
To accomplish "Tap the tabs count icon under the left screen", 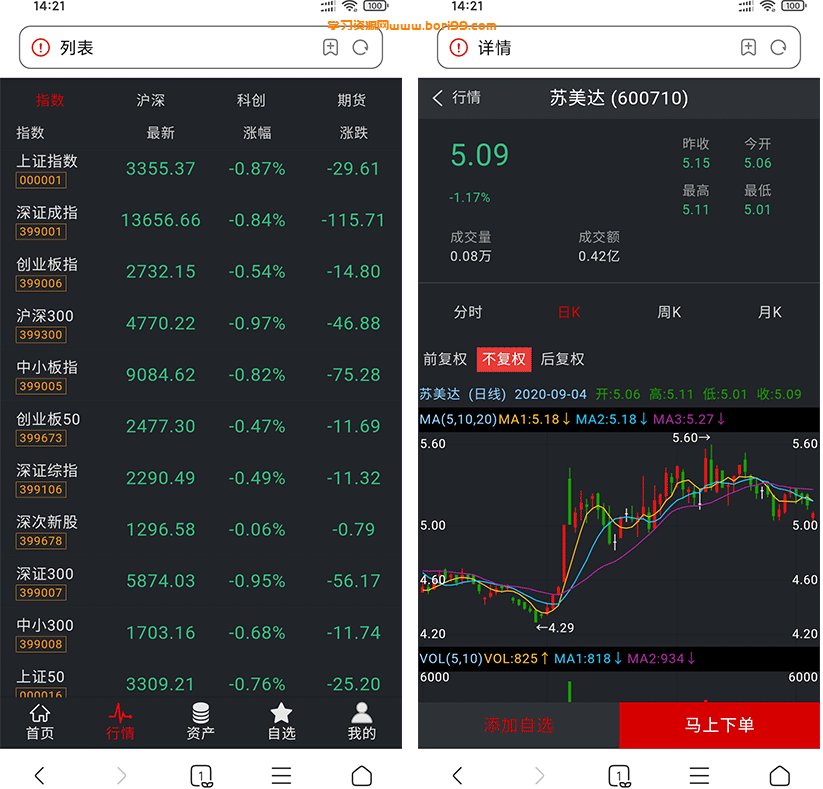I will click(x=201, y=775).
